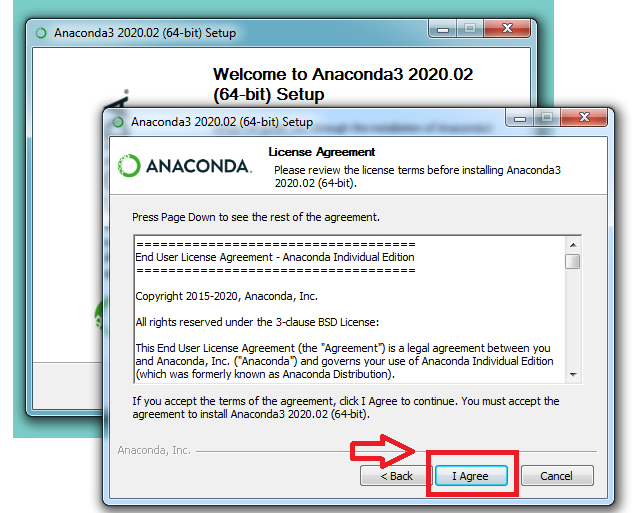This screenshot has width=635, height=513.
Task: Click the license text scrollbar thumb
Action: 573,261
